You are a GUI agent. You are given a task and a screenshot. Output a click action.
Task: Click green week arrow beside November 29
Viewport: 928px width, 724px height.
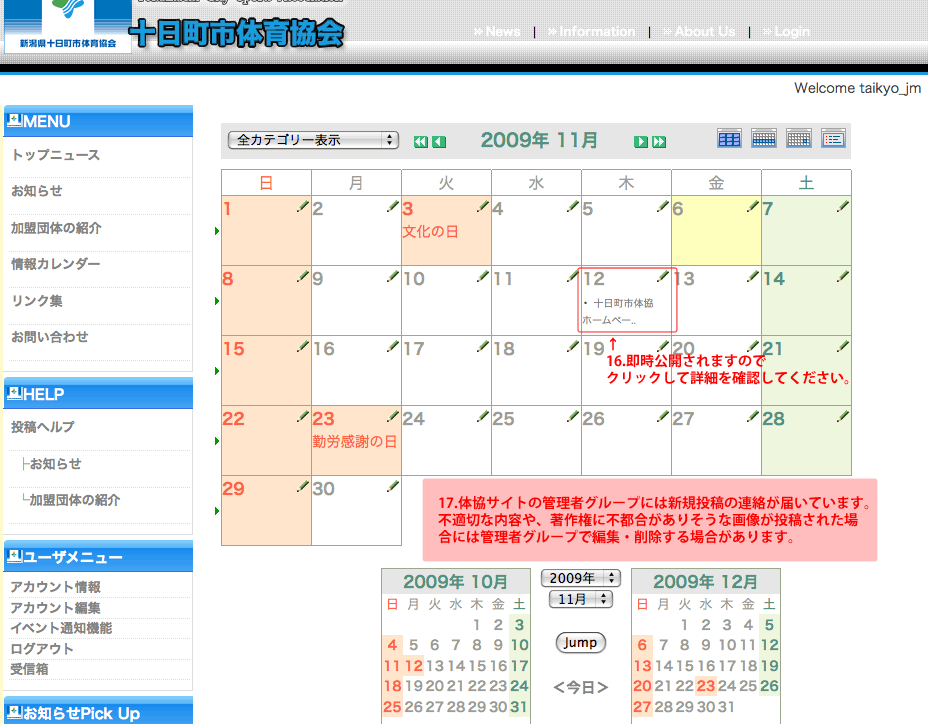point(217,511)
